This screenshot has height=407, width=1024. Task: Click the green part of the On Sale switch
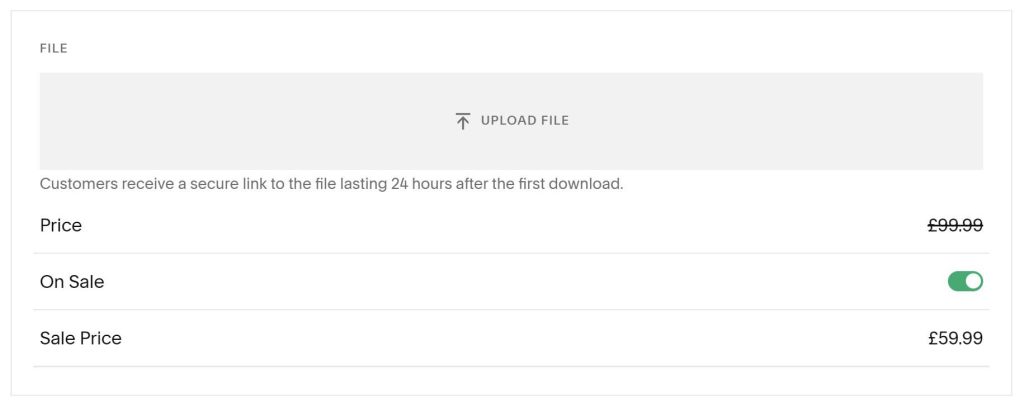click(956, 282)
